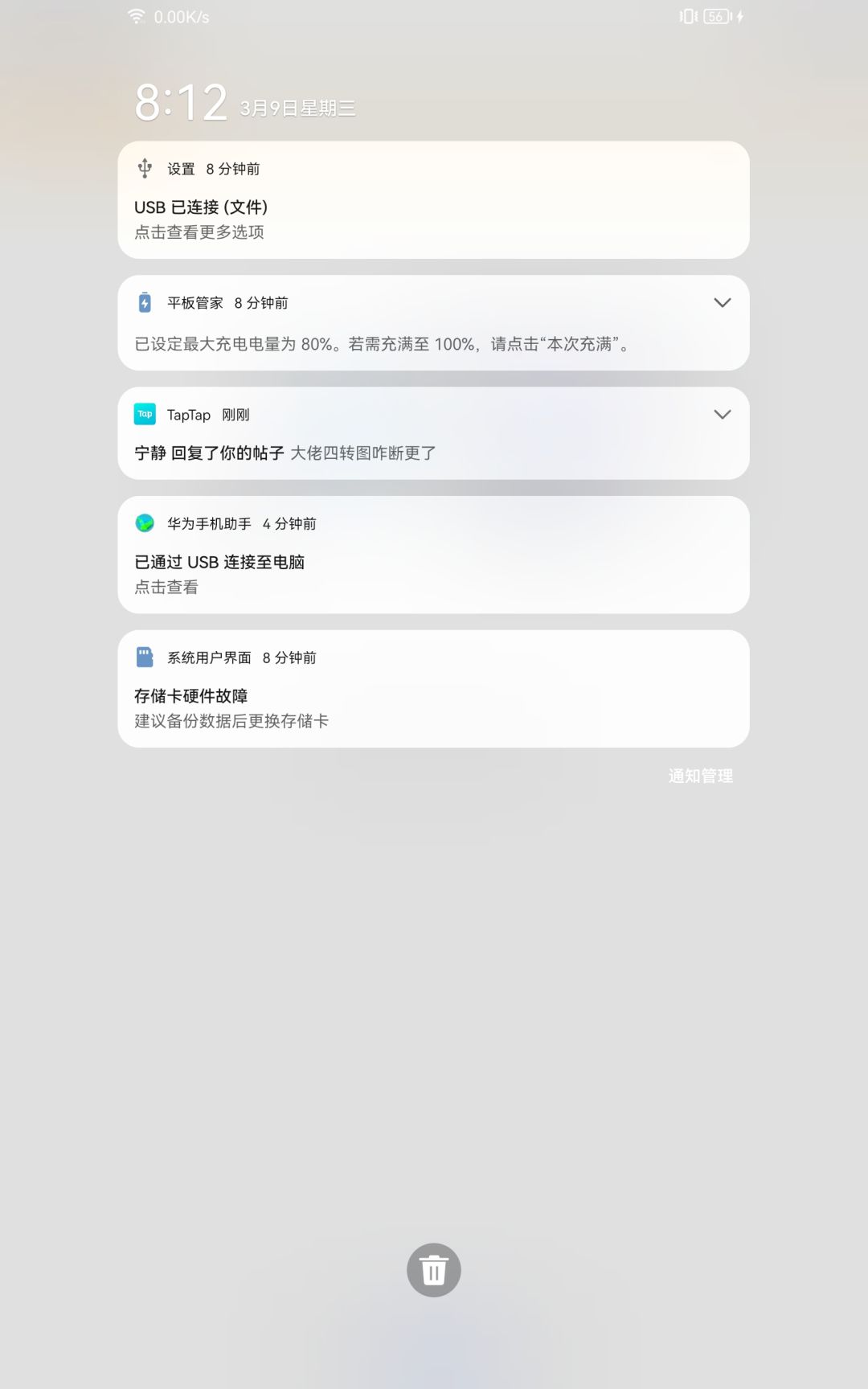The width and height of the screenshot is (868, 1389).
Task: Expand the 平板管家 charging notification
Action: pyautogui.click(x=722, y=302)
